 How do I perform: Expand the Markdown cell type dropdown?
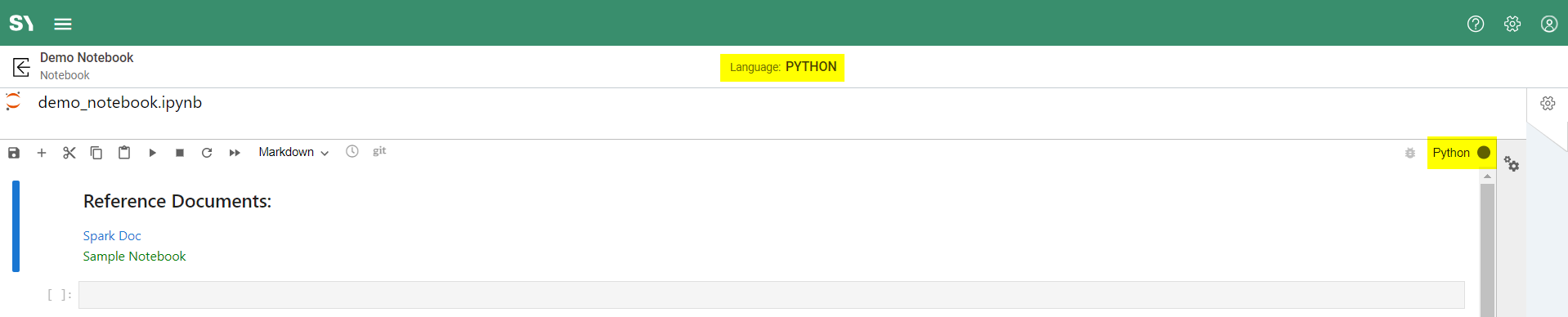tap(293, 152)
